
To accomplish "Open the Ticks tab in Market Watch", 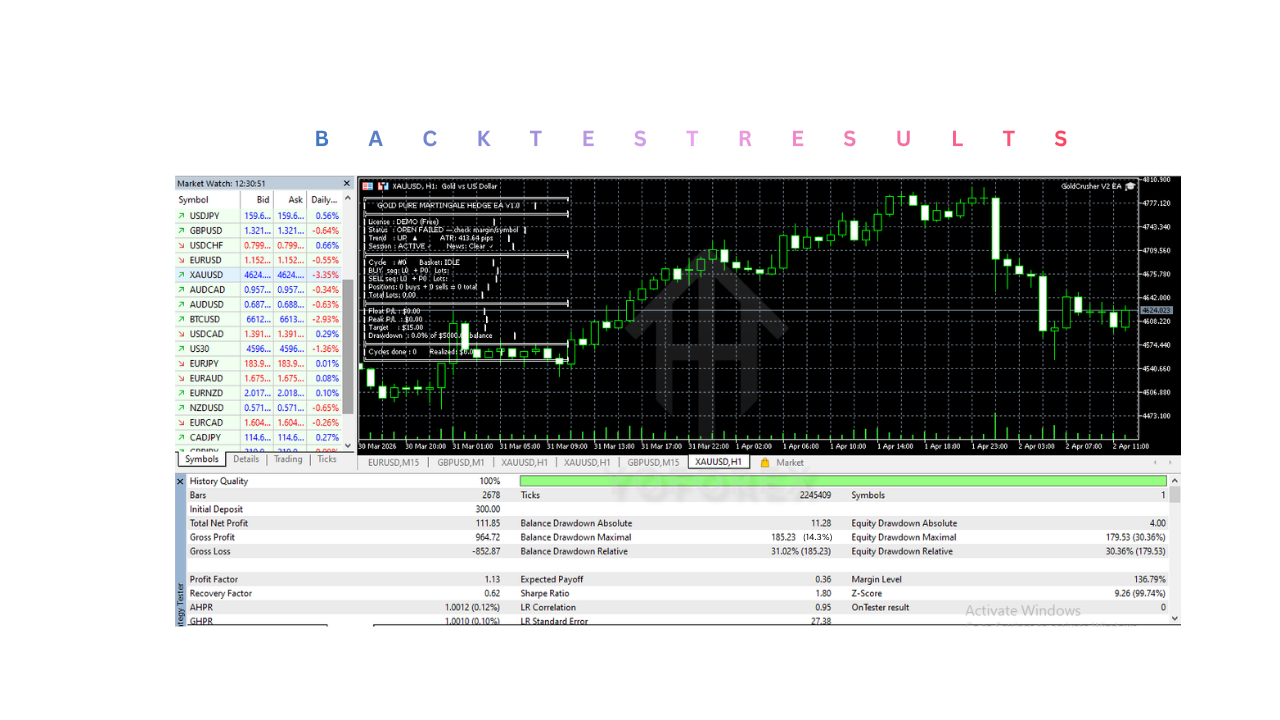I will coord(328,459).
